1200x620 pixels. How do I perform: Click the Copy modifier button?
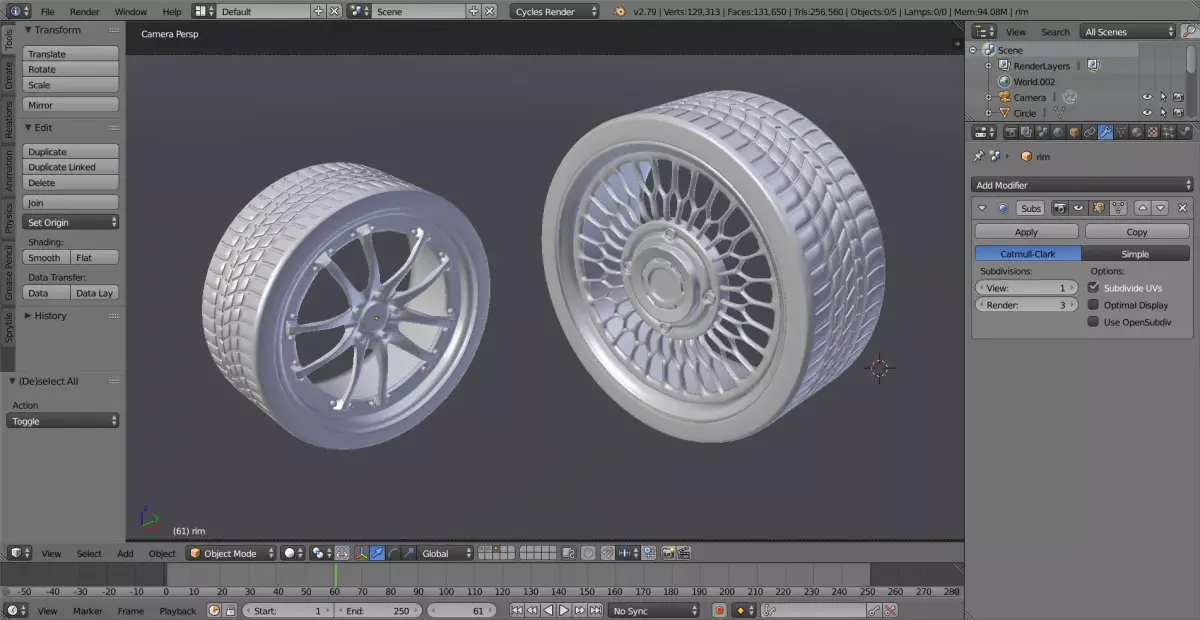[1137, 231]
